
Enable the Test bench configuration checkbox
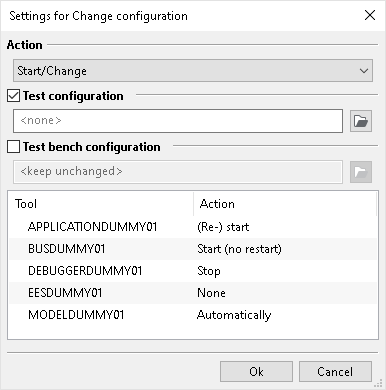[13, 147]
